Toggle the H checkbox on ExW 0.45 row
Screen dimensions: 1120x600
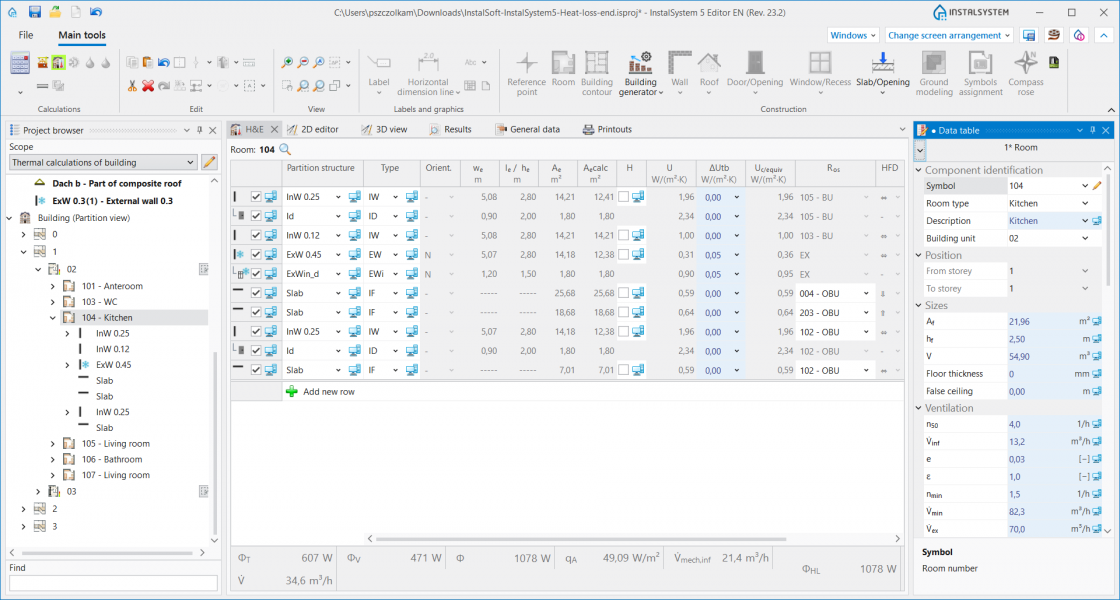coord(623,254)
